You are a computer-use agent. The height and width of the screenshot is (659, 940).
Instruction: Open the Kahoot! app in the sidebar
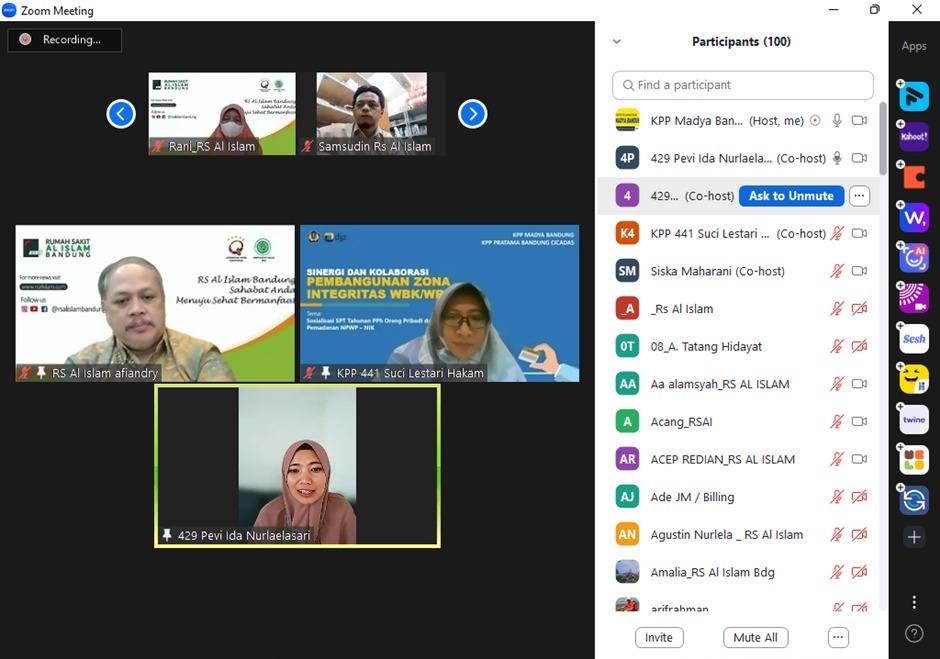(x=914, y=136)
